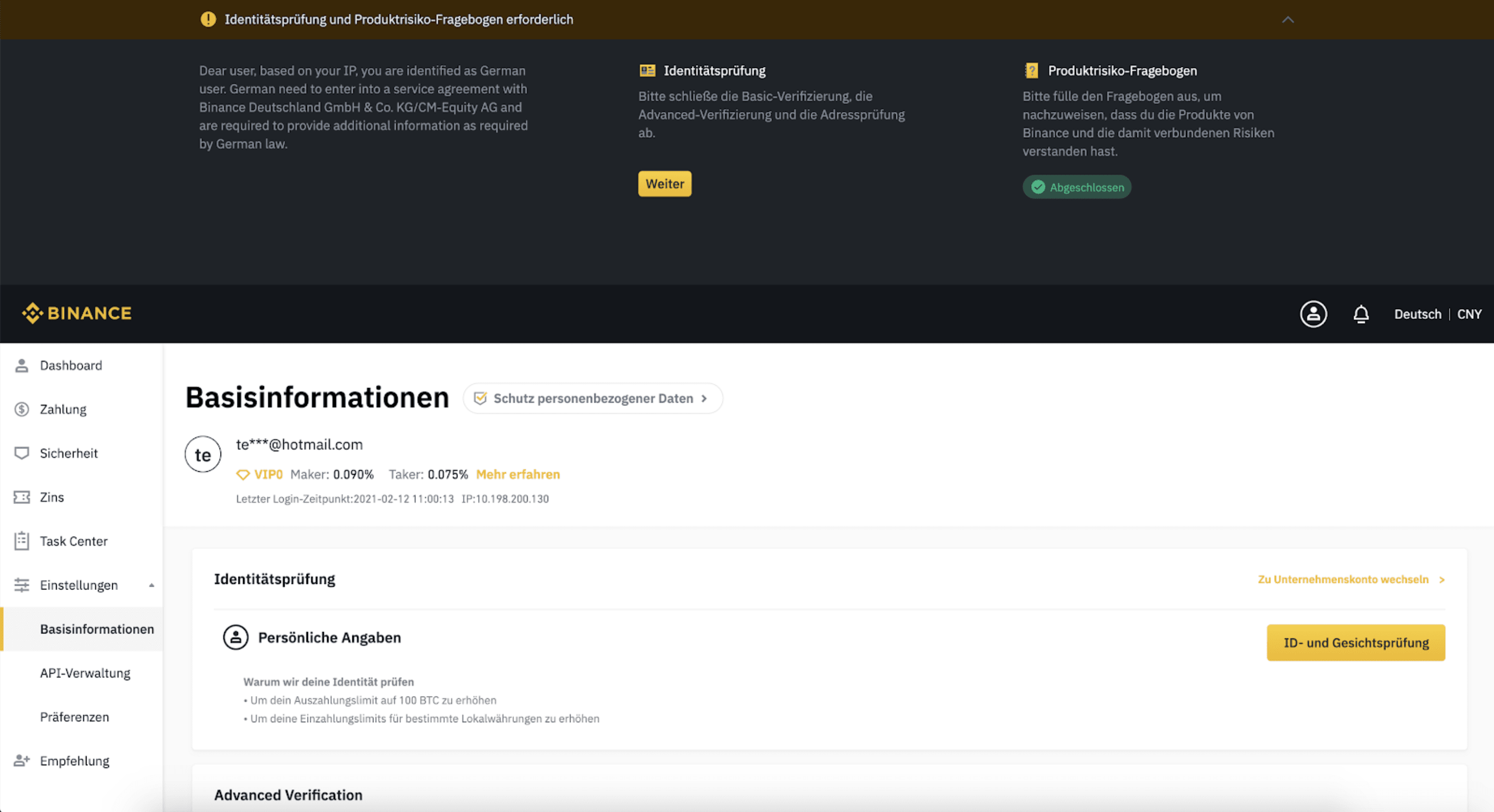Click the Binance logo

[77, 313]
